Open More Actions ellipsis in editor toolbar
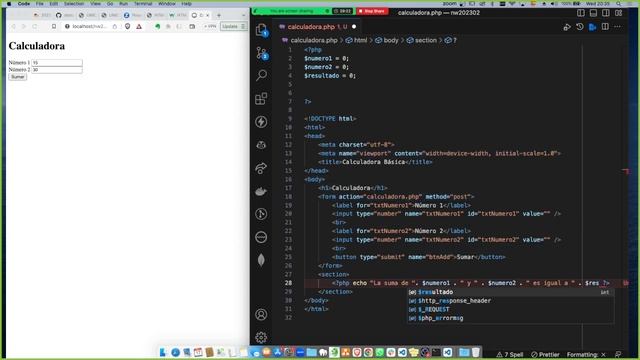 (x=617, y=27)
